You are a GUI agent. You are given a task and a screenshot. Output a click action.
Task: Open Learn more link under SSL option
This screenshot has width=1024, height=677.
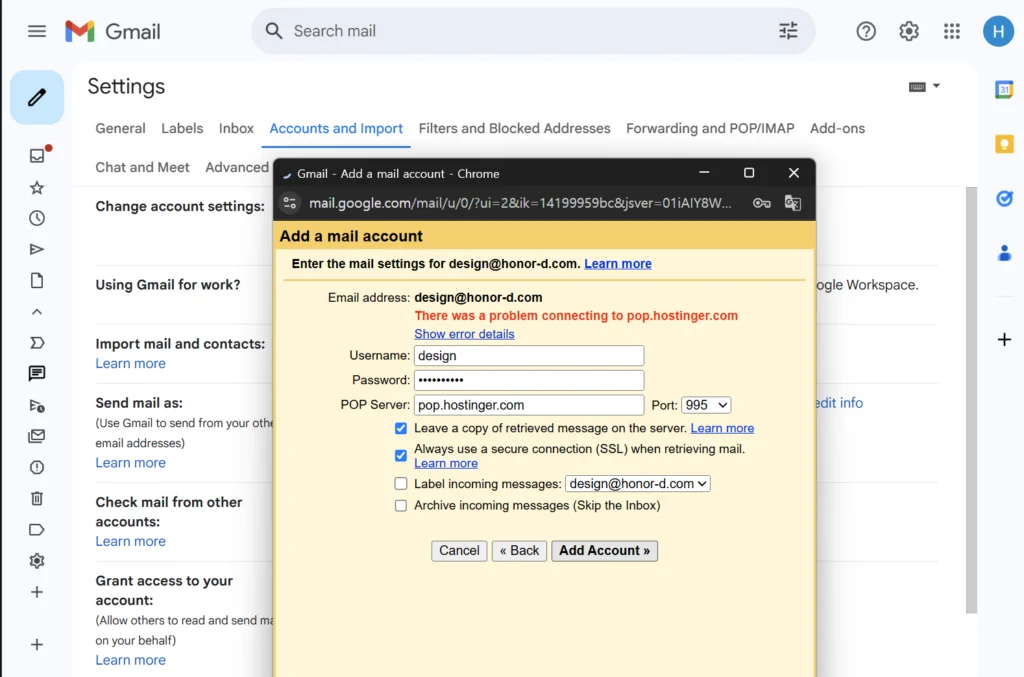point(446,463)
